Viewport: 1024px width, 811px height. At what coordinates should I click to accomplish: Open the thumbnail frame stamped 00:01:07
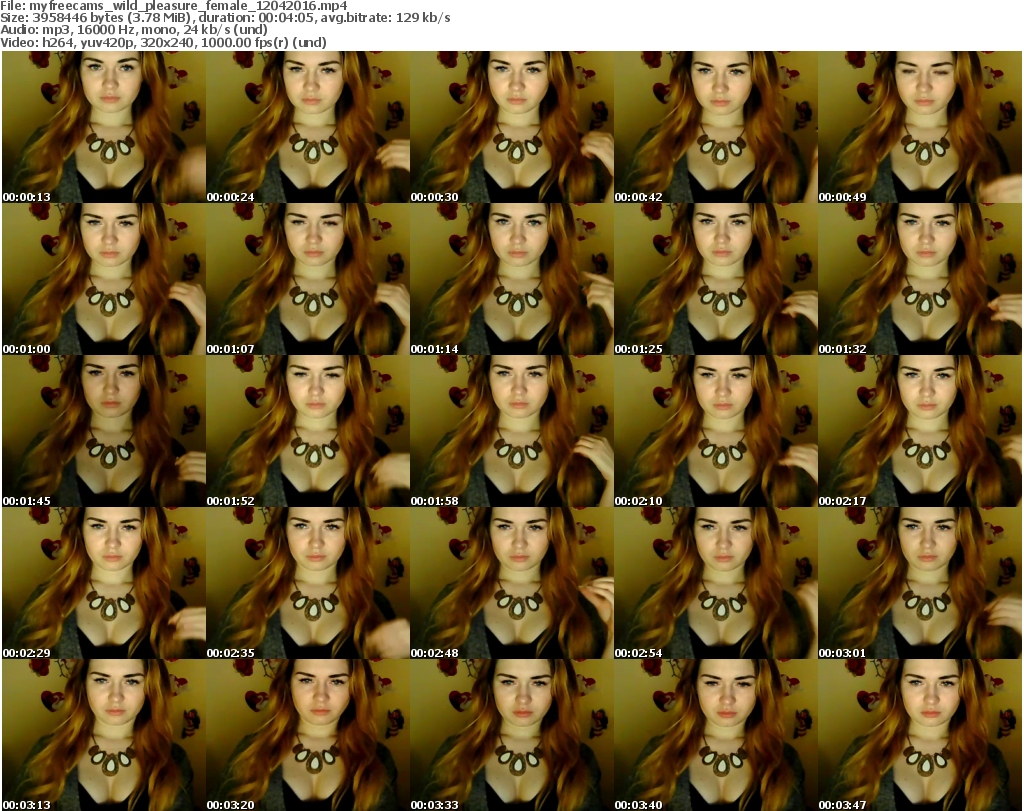[x=308, y=279]
